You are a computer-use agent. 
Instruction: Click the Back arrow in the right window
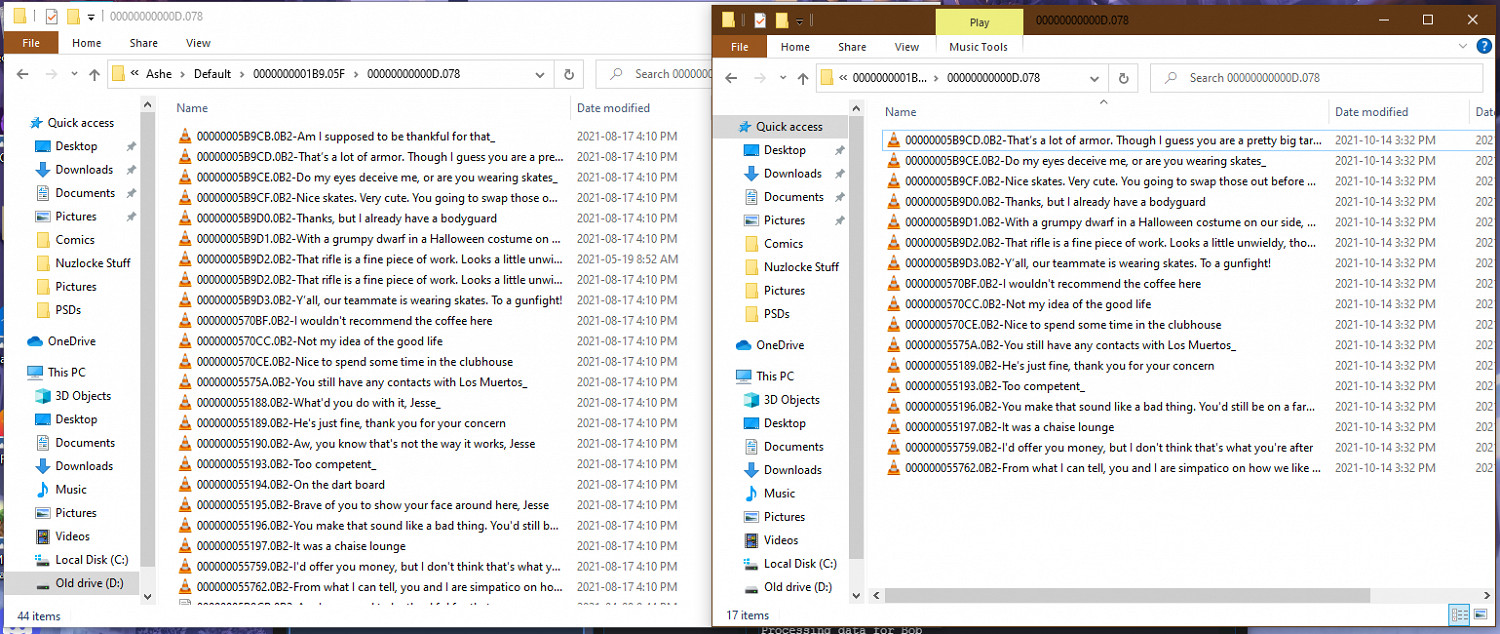[731, 78]
